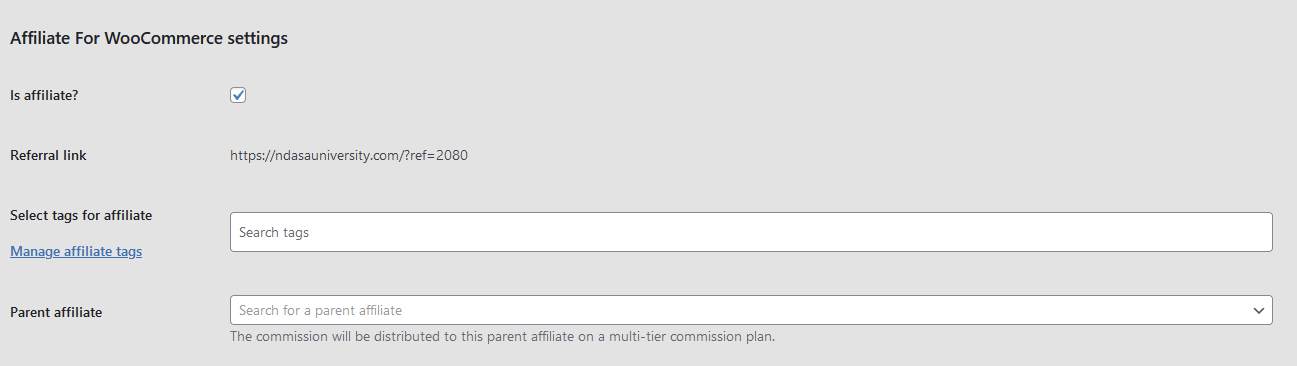1297x366 pixels.
Task: Click the Affiliate For WooCommerce settings heading
Action: [x=149, y=39]
